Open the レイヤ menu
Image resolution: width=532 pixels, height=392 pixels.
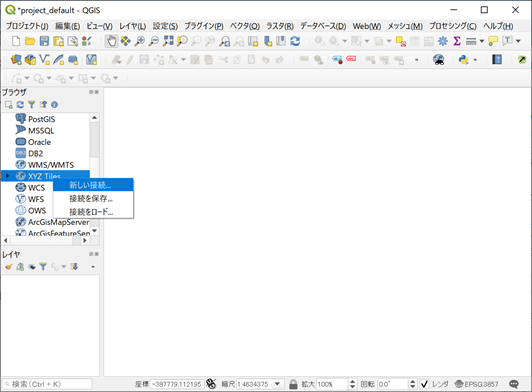[x=132, y=26]
